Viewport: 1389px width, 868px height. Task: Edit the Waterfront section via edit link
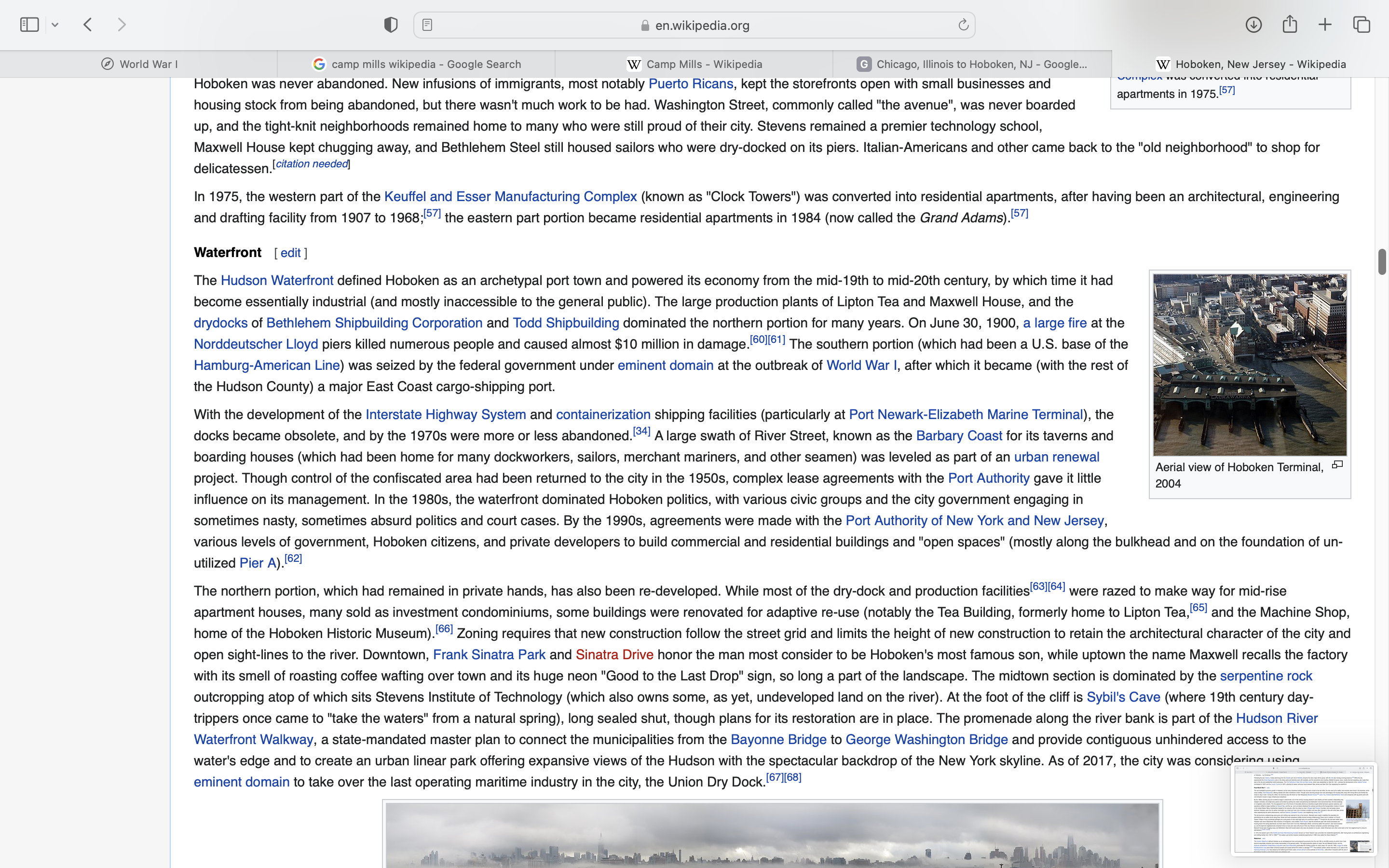[290, 253]
